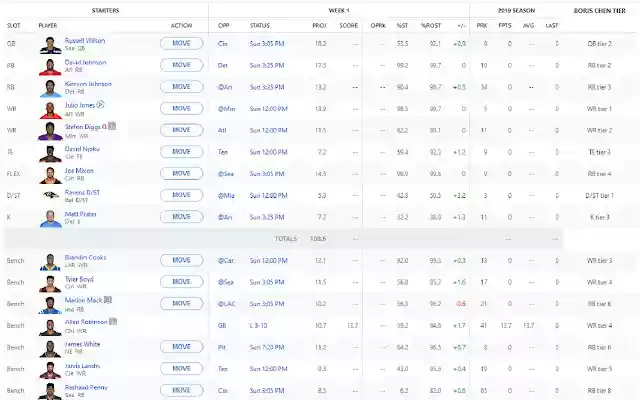The image size is (640, 400).
Task: Click MOVE for Jarvis Landry
Action: (x=182, y=368)
